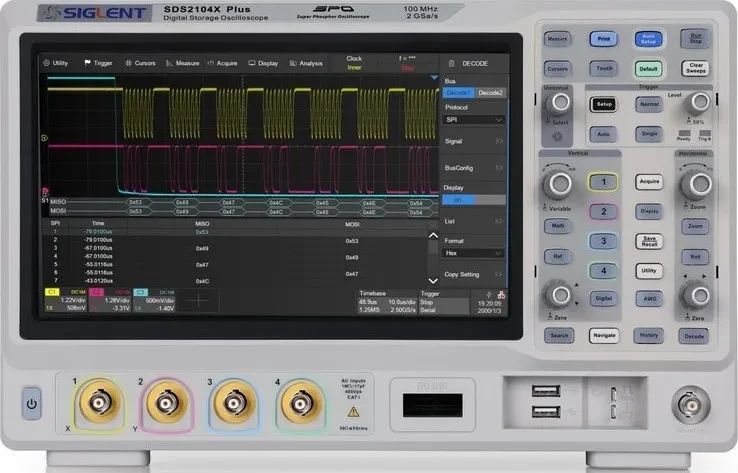Push the trigger Level knob

[699, 102]
